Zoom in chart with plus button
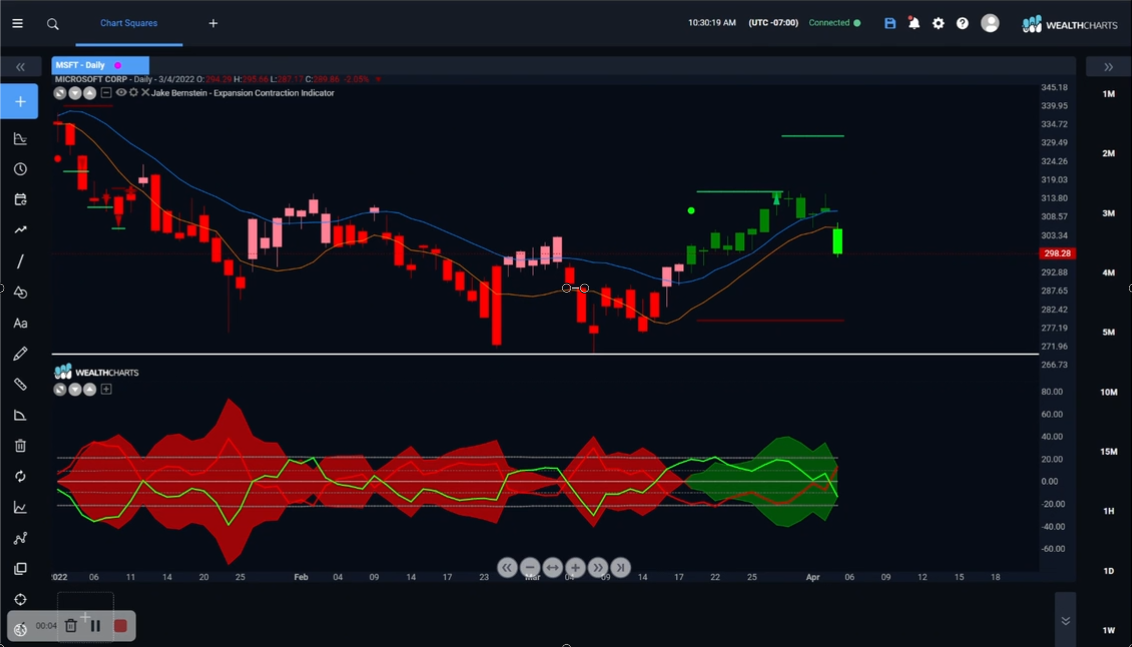1132x647 pixels. coord(575,568)
